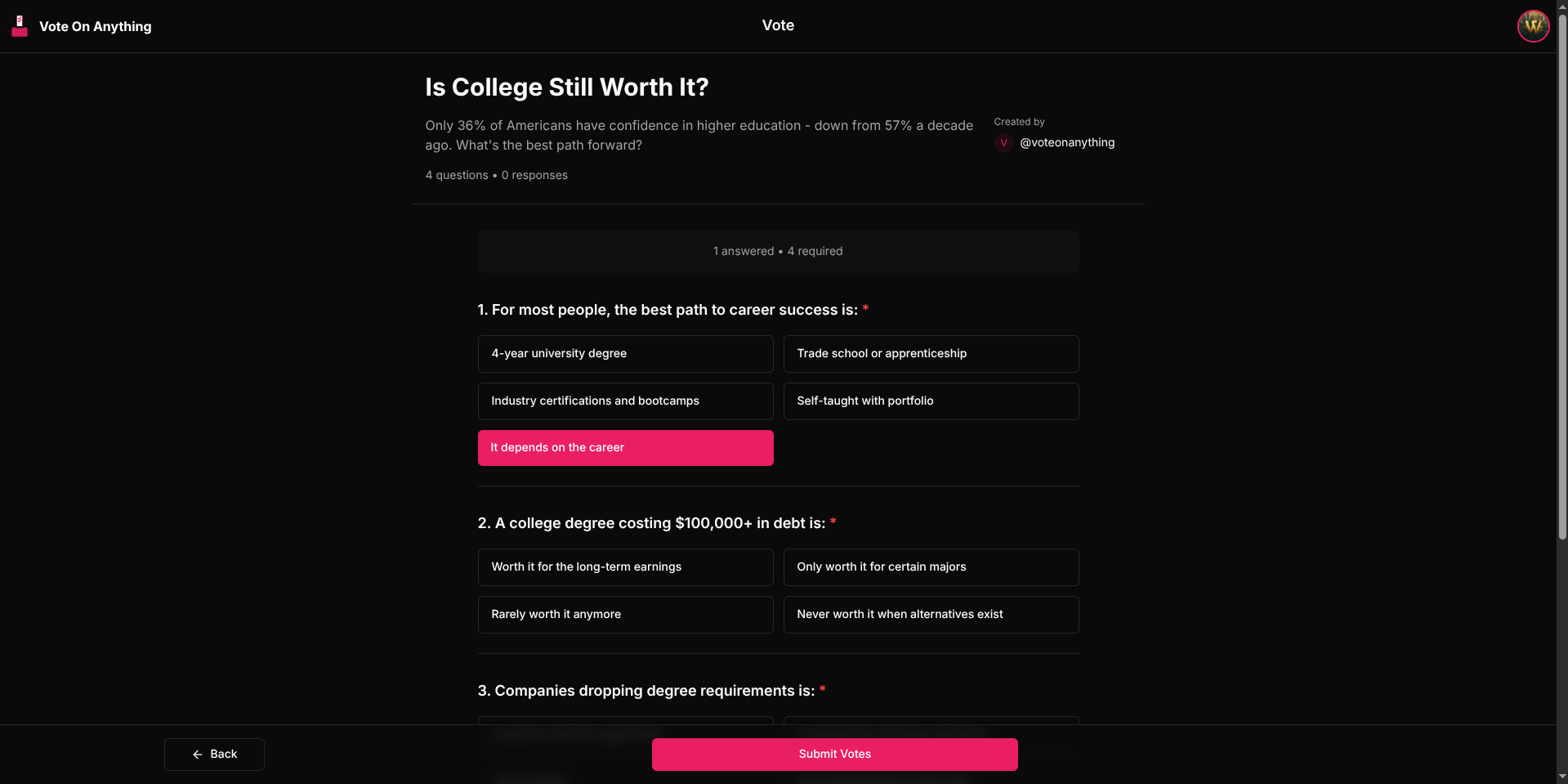Deselect "It depends on the career" option
This screenshot has width=1568, height=784.
625,448
